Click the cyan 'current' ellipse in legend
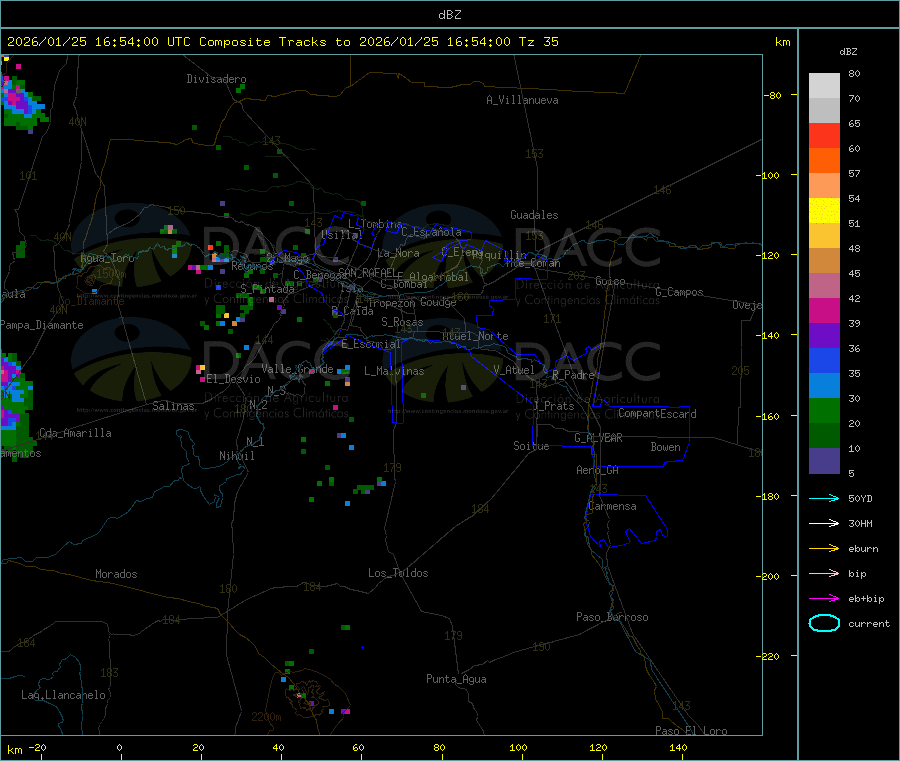This screenshot has width=900, height=761. click(x=824, y=623)
